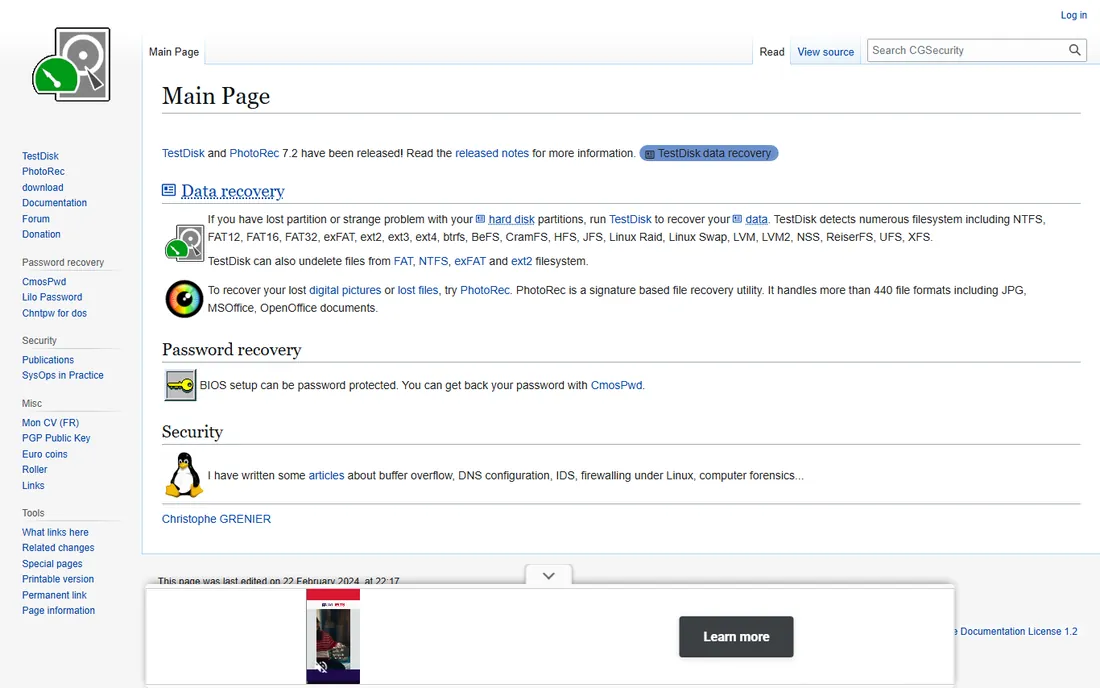1100x688 pixels.
Task: Open the Documentation sidebar link
Action: pos(54,203)
